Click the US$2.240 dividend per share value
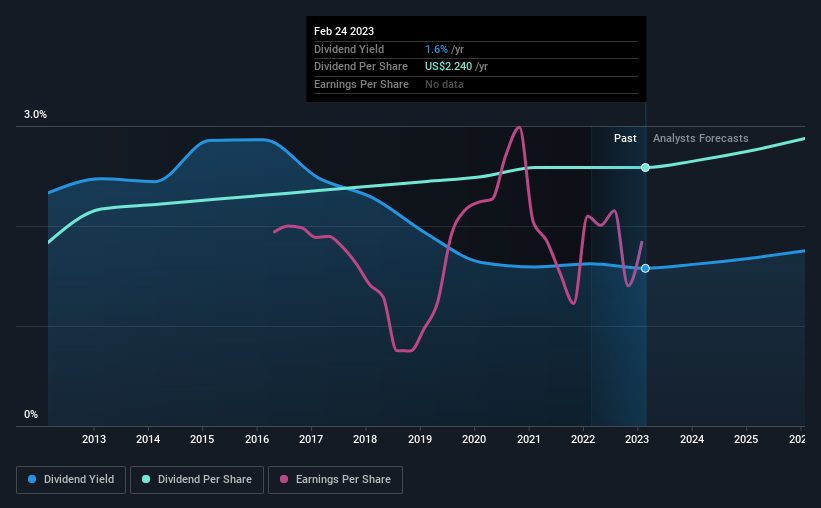Viewport: 821px width, 508px height. [448, 67]
